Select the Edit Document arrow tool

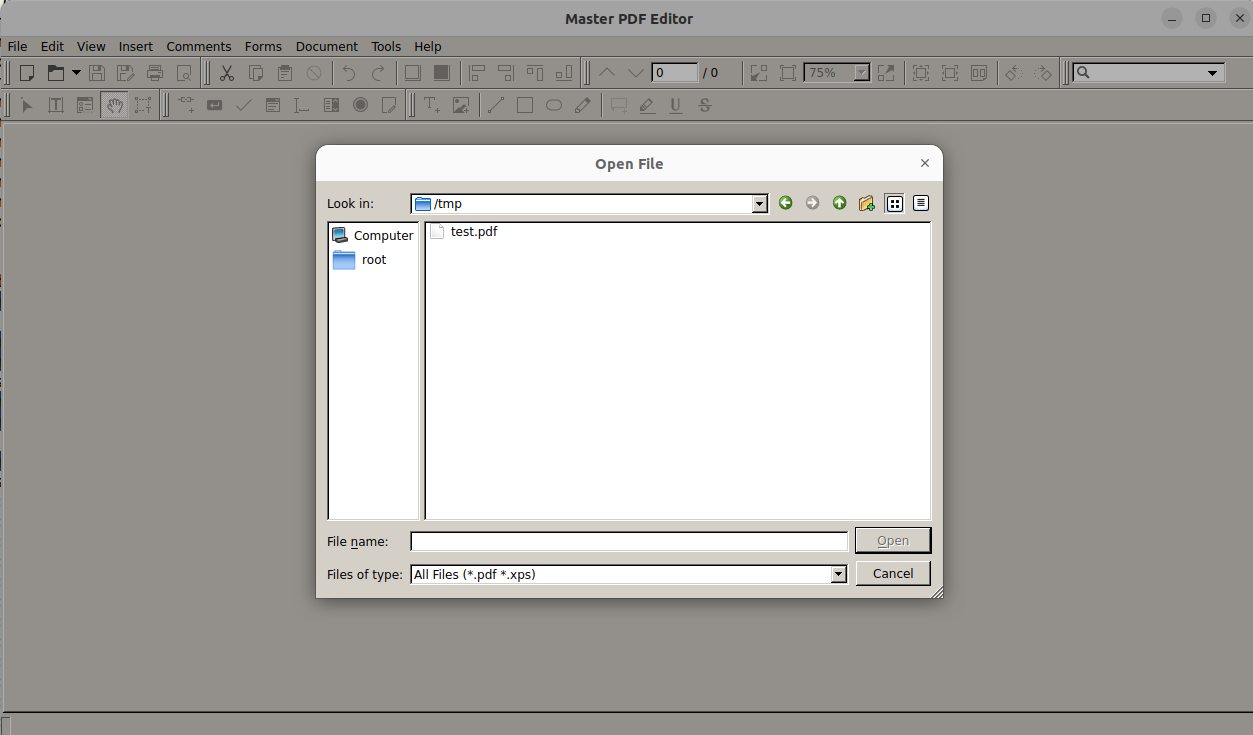point(27,105)
